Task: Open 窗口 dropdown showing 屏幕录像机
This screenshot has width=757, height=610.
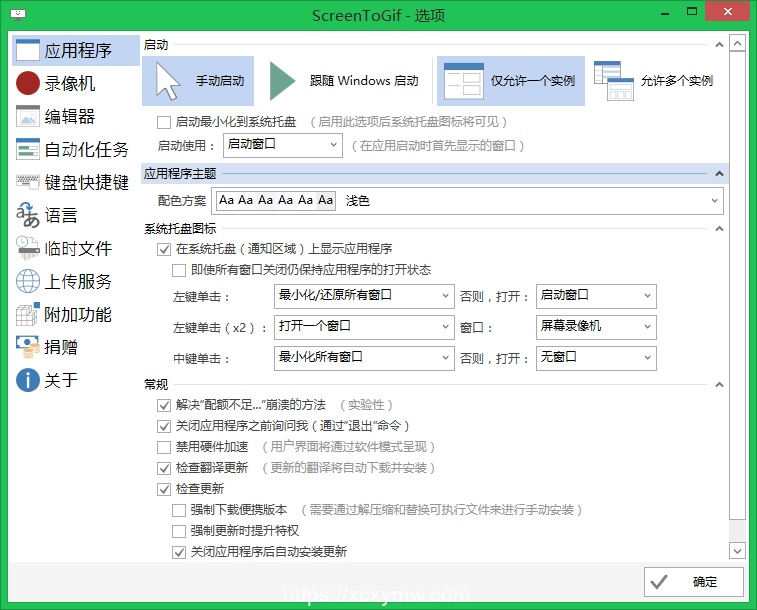Action: point(596,327)
